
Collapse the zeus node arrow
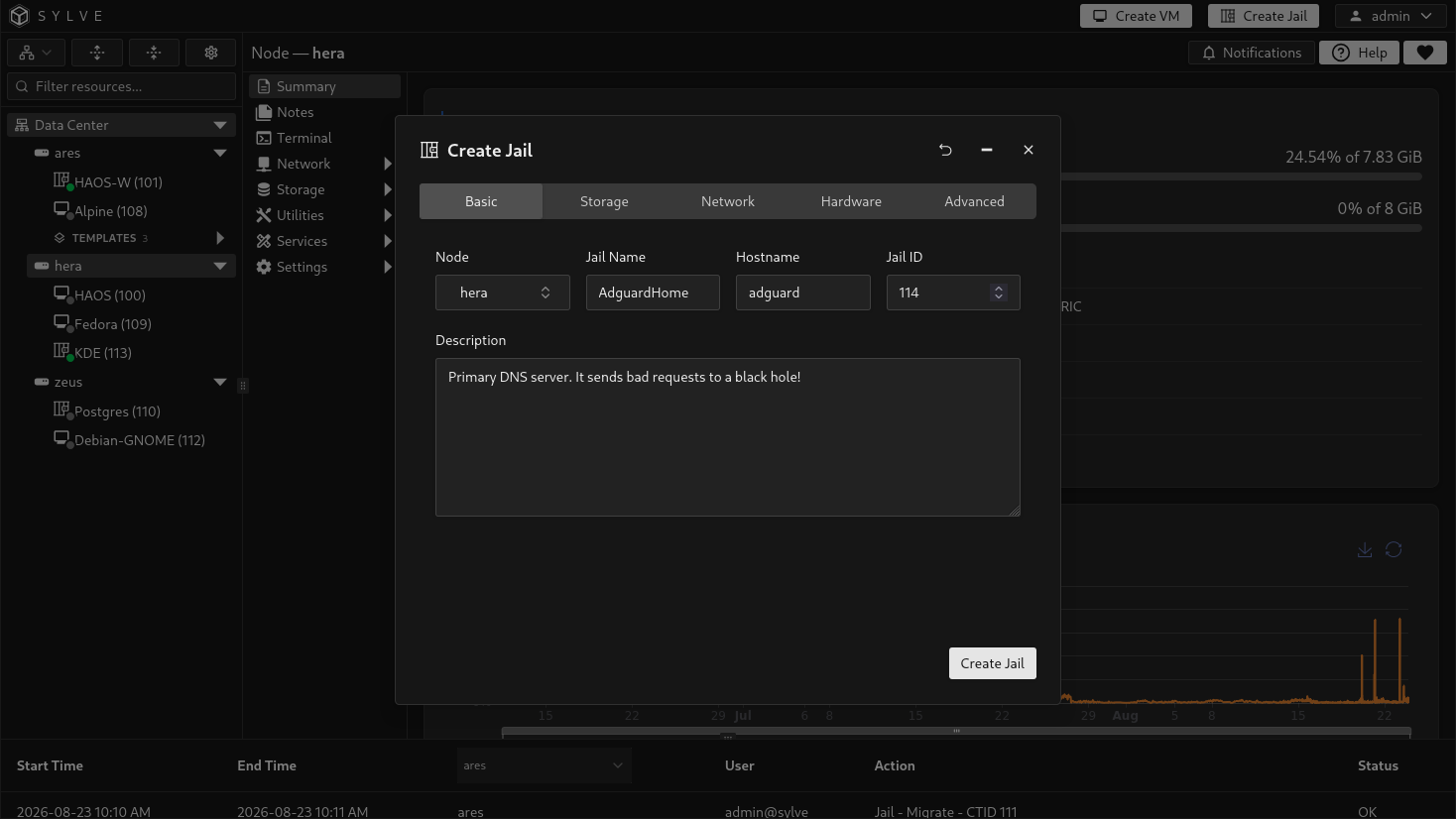[x=220, y=382]
